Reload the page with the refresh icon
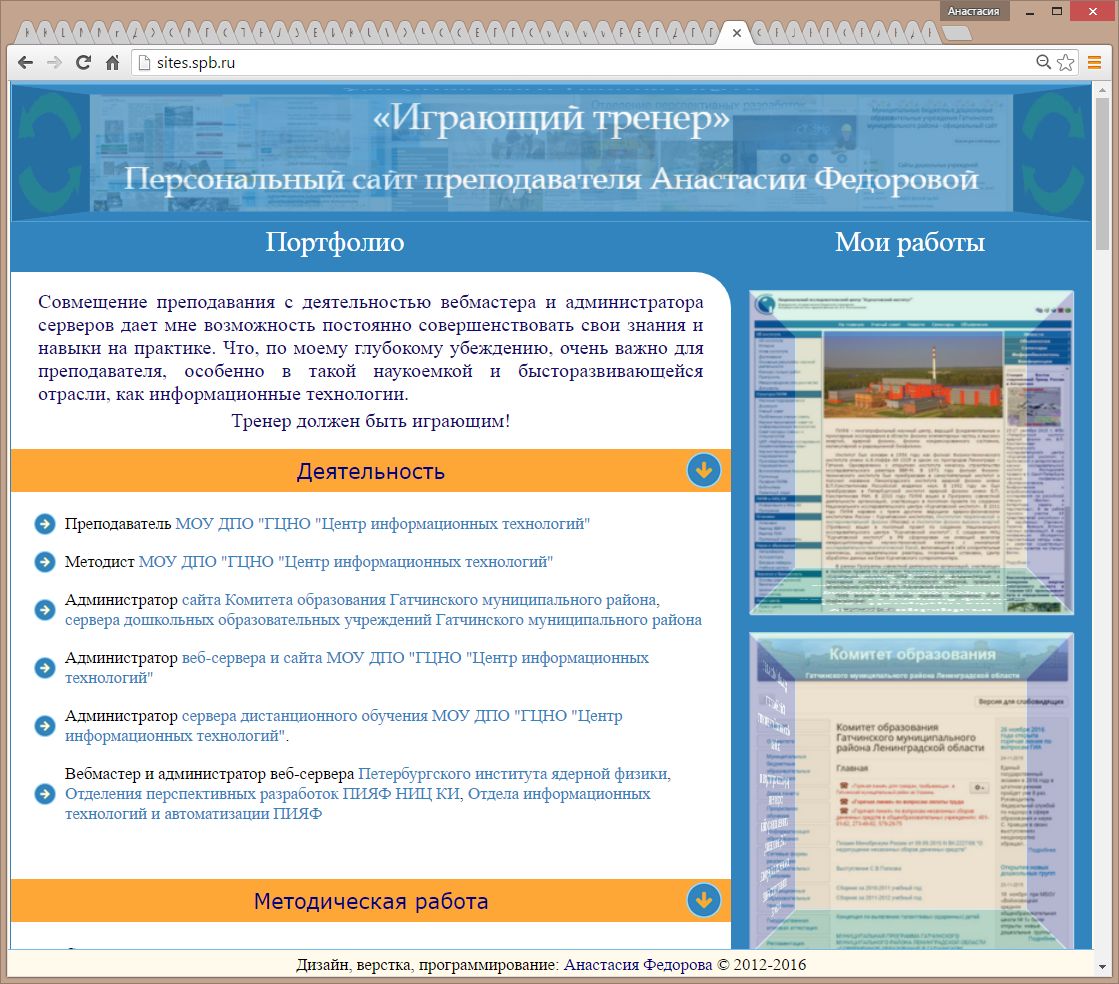 tap(83, 63)
